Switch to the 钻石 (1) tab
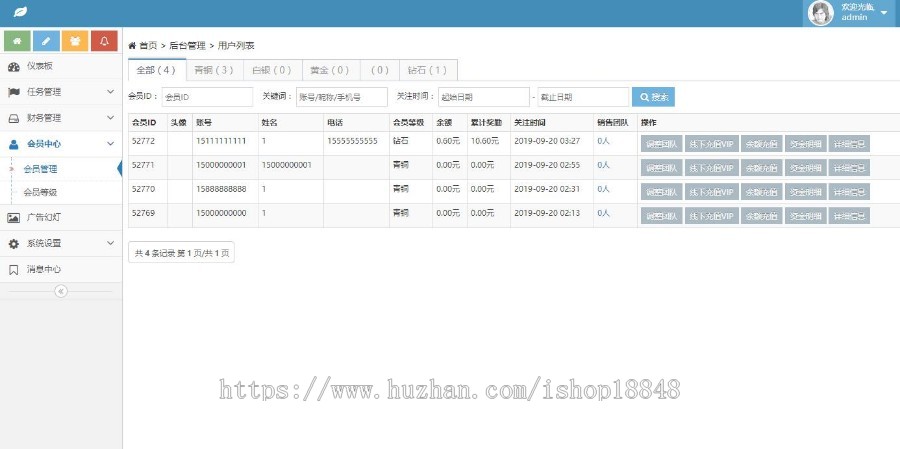The image size is (900, 449). (x=428, y=70)
